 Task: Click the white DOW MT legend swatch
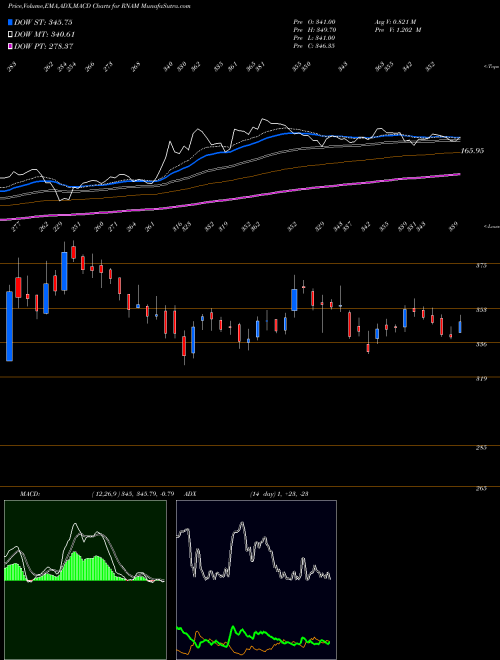[x=11, y=35]
